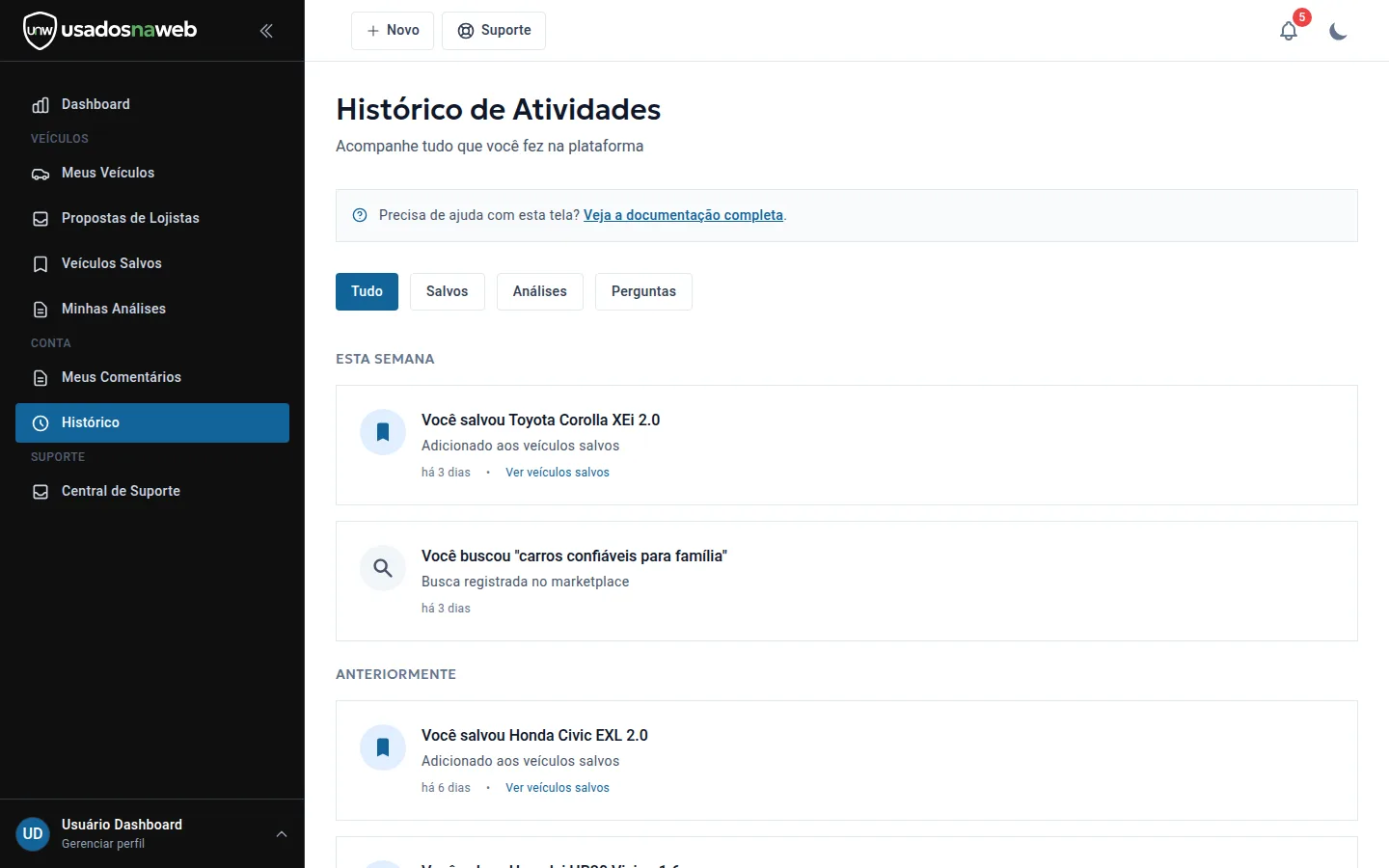Navigate to Veículos Salvos
The image size is (1389, 868).
tap(152, 263)
